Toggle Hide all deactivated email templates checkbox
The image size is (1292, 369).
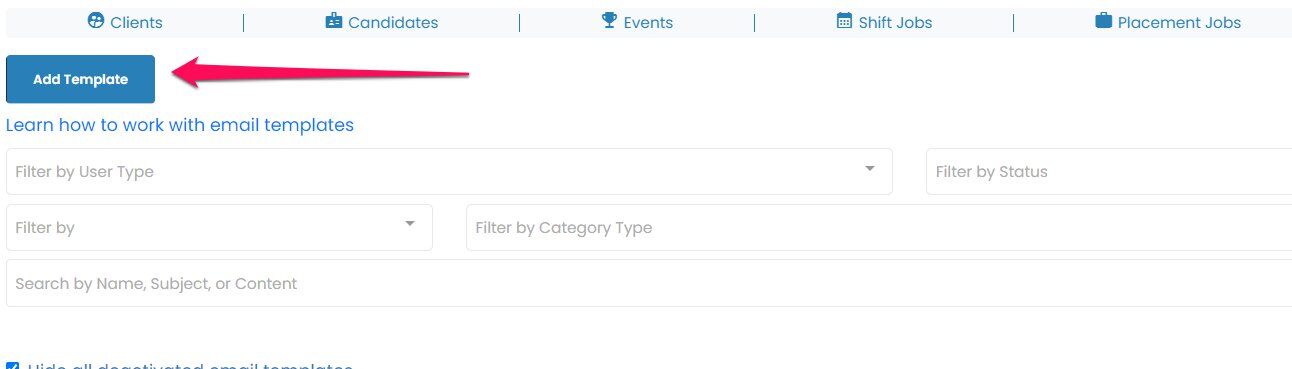13,366
